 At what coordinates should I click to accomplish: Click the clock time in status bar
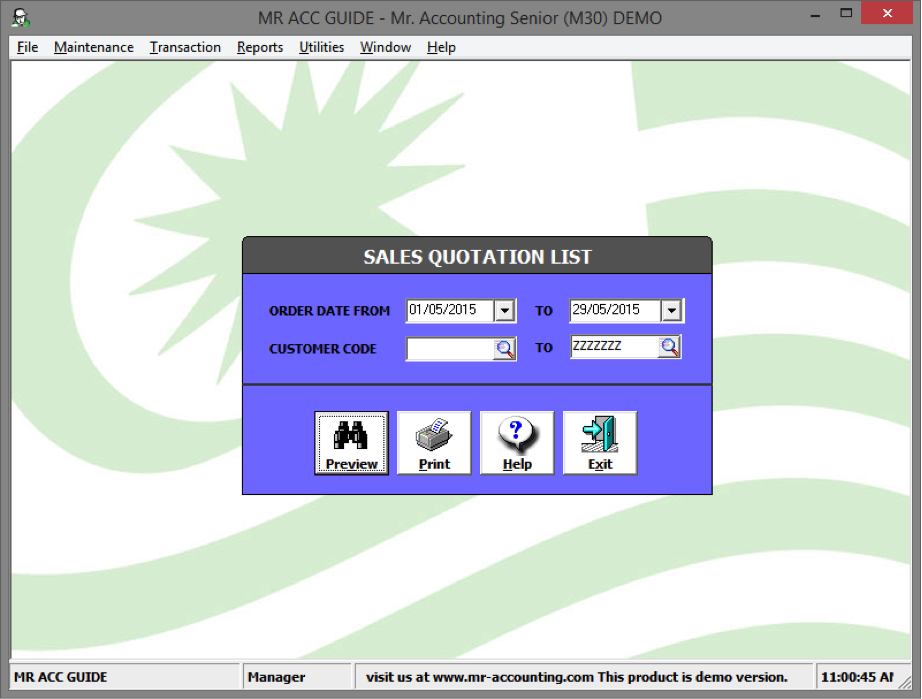pyautogui.click(x=857, y=677)
